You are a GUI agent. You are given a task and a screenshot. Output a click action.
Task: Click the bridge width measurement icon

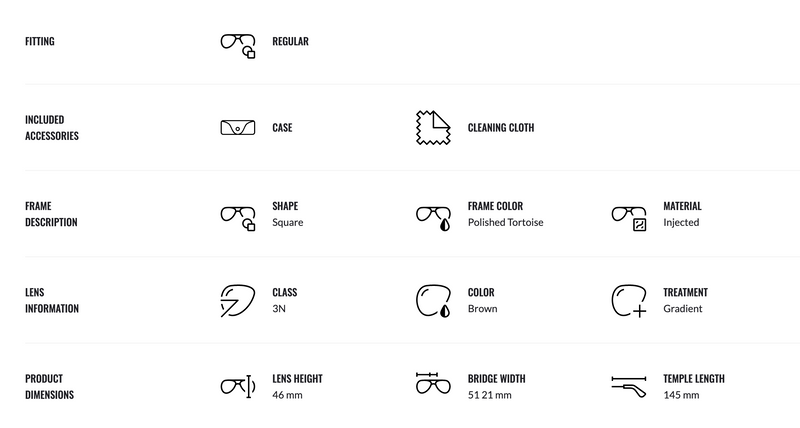click(x=432, y=384)
